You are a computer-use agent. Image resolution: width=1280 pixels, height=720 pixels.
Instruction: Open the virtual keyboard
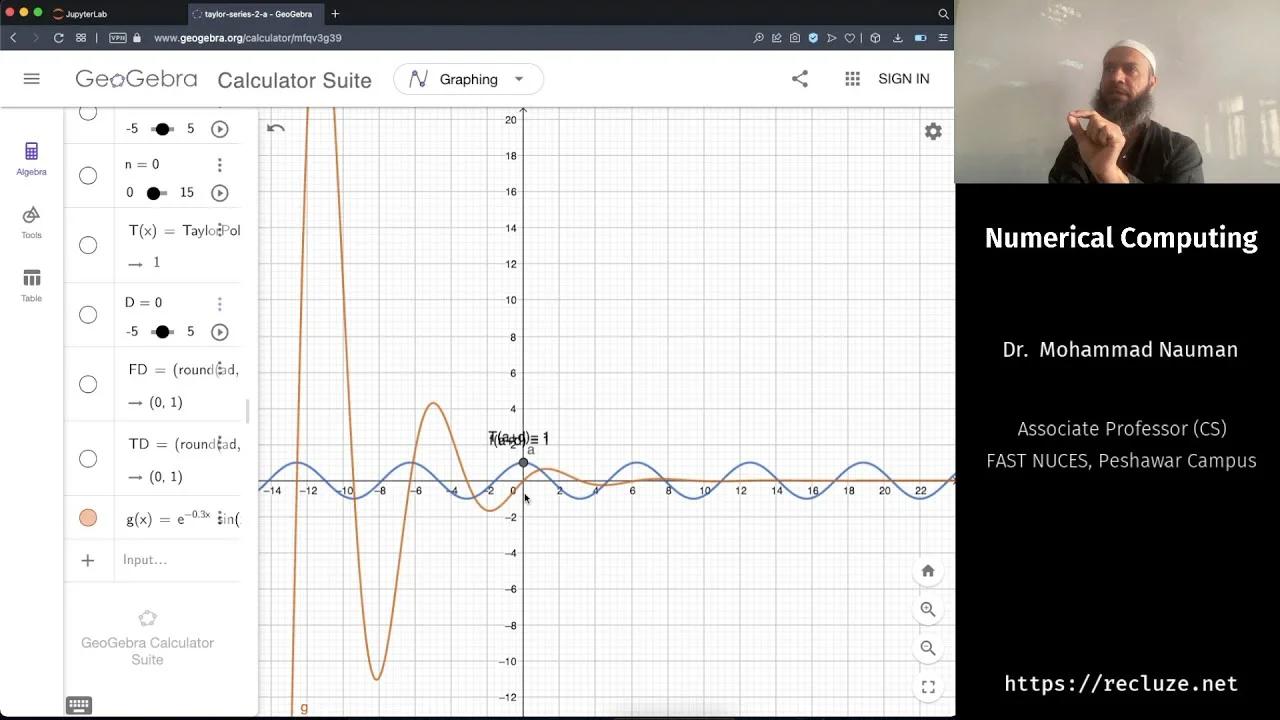click(x=79, y=705)
